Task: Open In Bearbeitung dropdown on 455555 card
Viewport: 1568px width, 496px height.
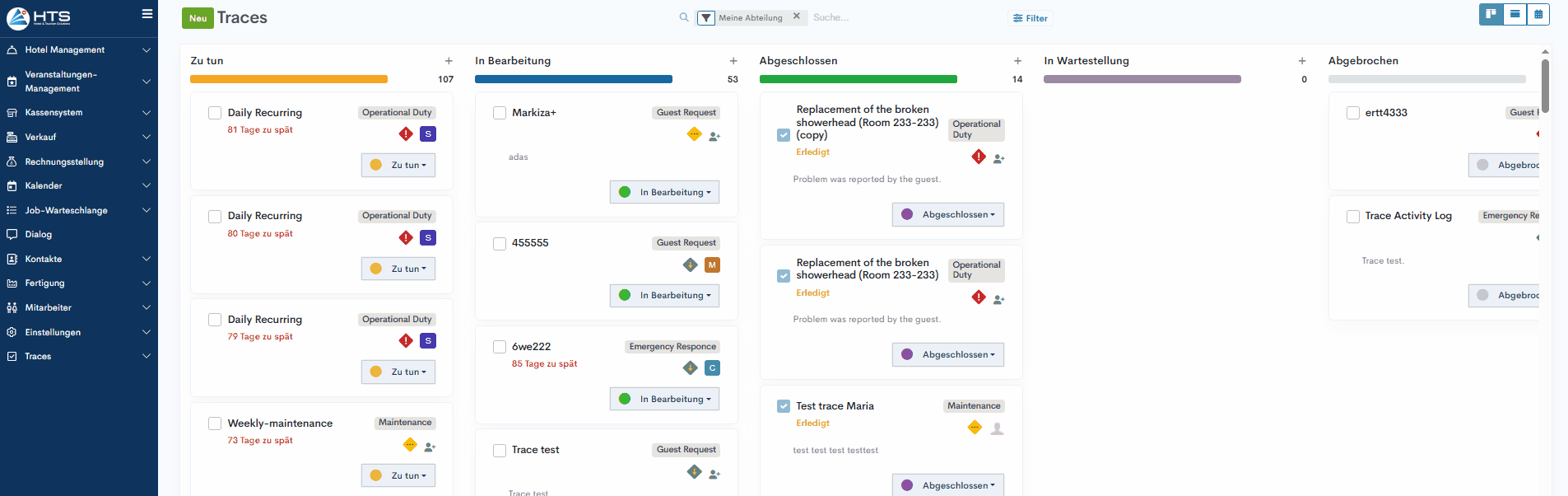Action: (x=664, y=296)
